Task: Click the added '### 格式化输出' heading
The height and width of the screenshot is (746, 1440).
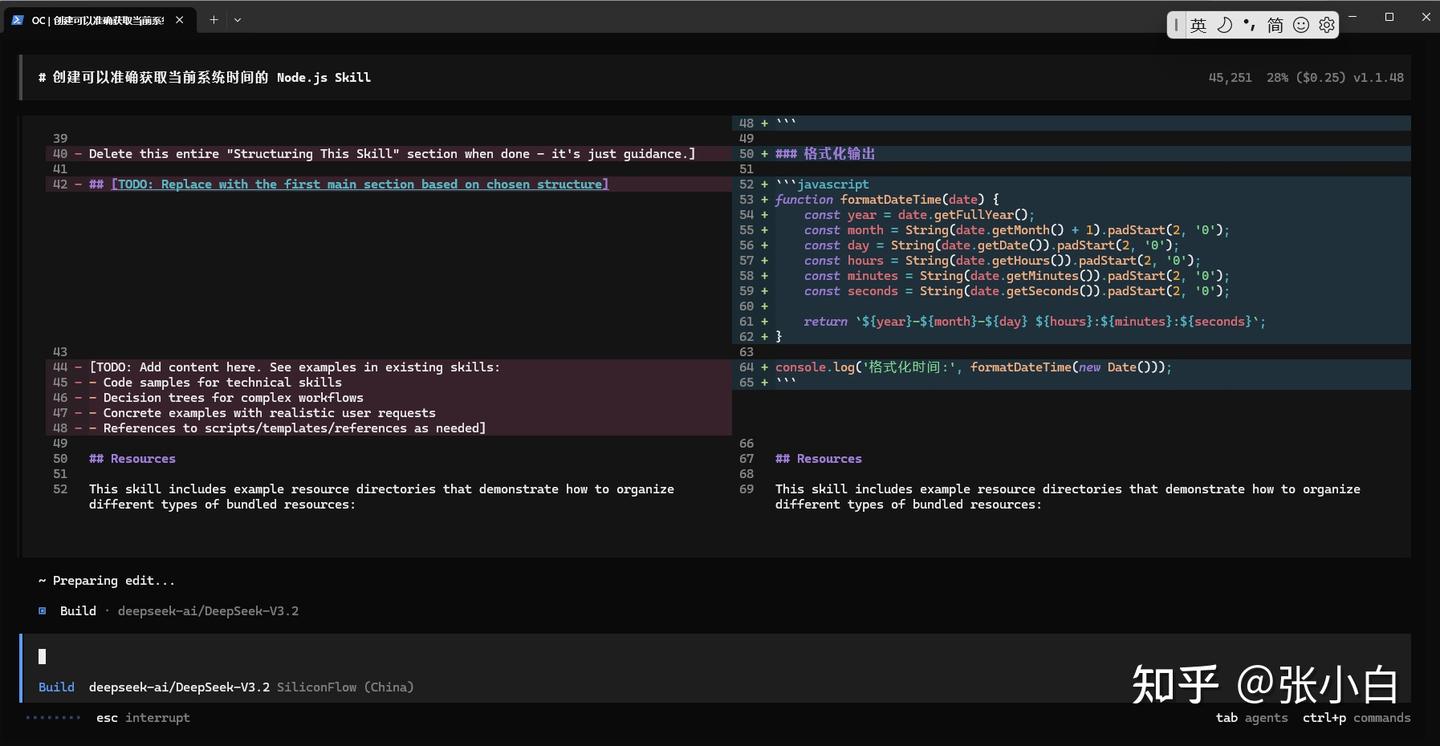Action: click(x=825, y=154)
